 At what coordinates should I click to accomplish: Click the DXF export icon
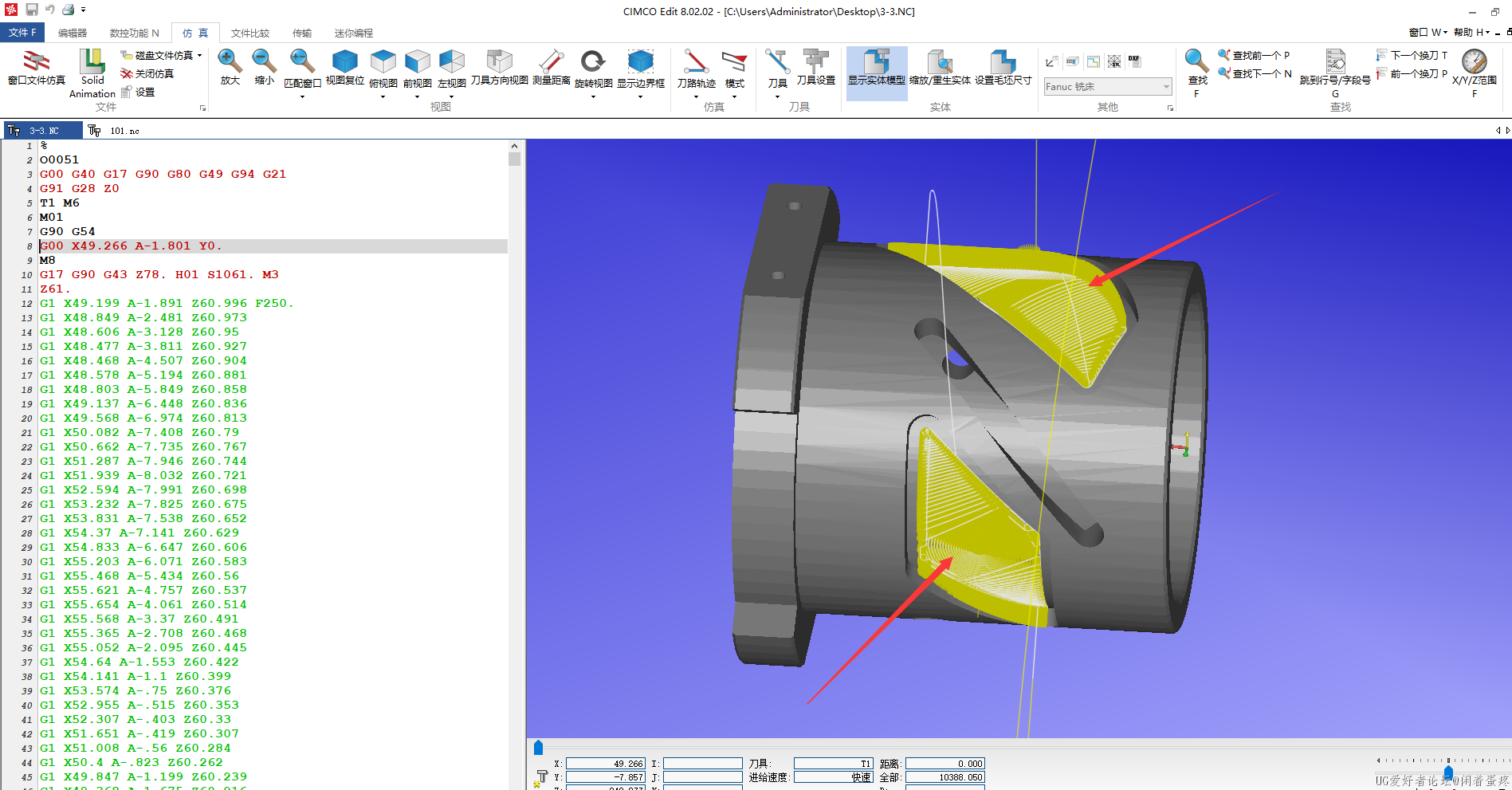click(1134, 61)
